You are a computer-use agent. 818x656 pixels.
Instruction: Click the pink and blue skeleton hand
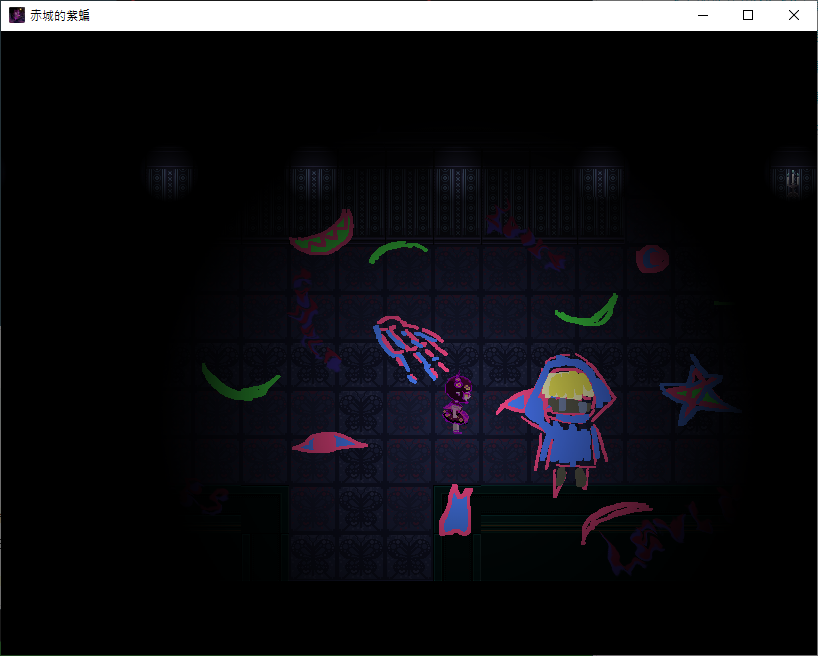(410, 348)
